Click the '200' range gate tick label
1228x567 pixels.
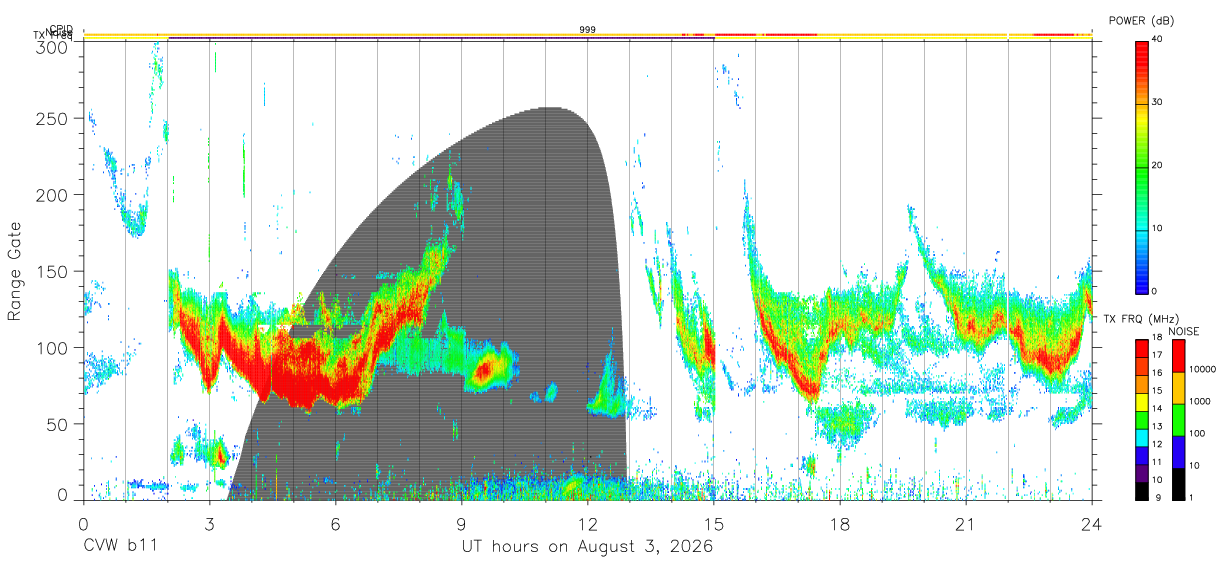point(52,195)
